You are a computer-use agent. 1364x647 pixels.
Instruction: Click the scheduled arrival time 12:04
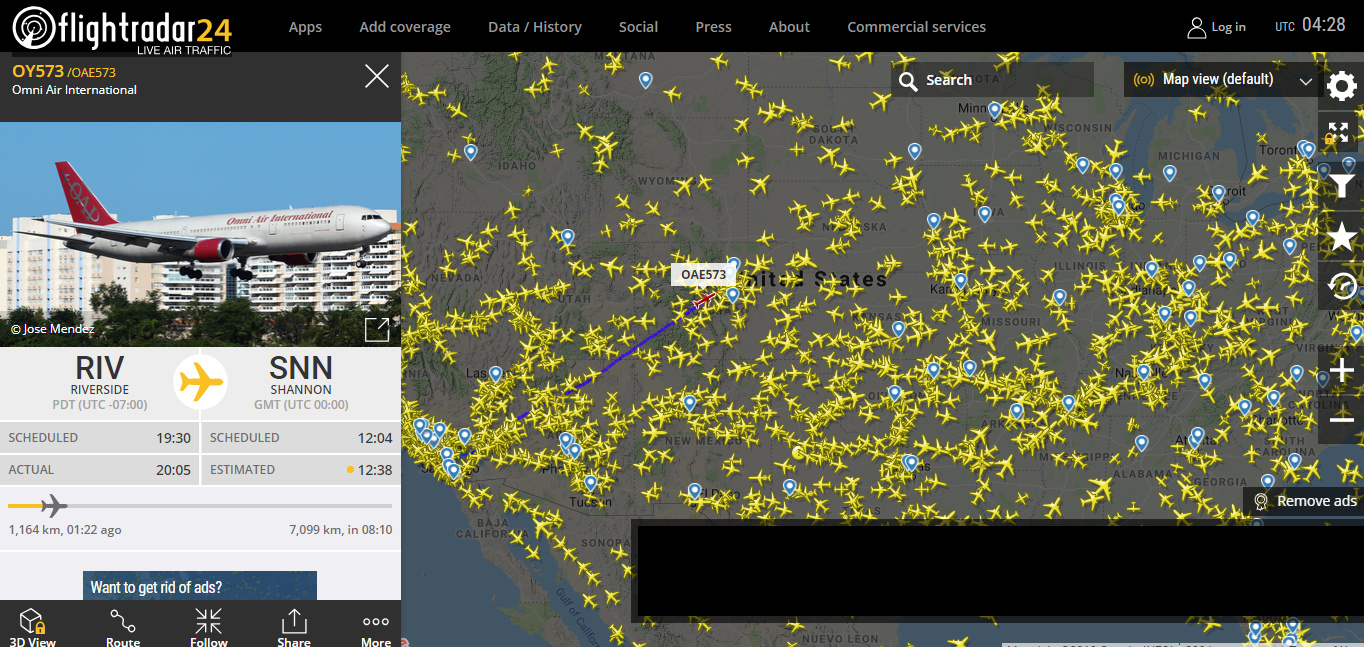[375, 438]
